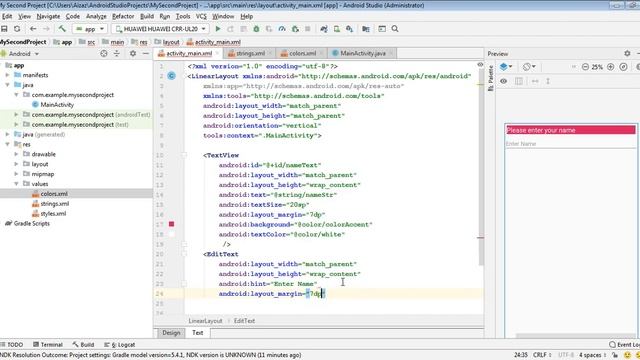Open Project panel settings gear

click(x=133, y=53)
